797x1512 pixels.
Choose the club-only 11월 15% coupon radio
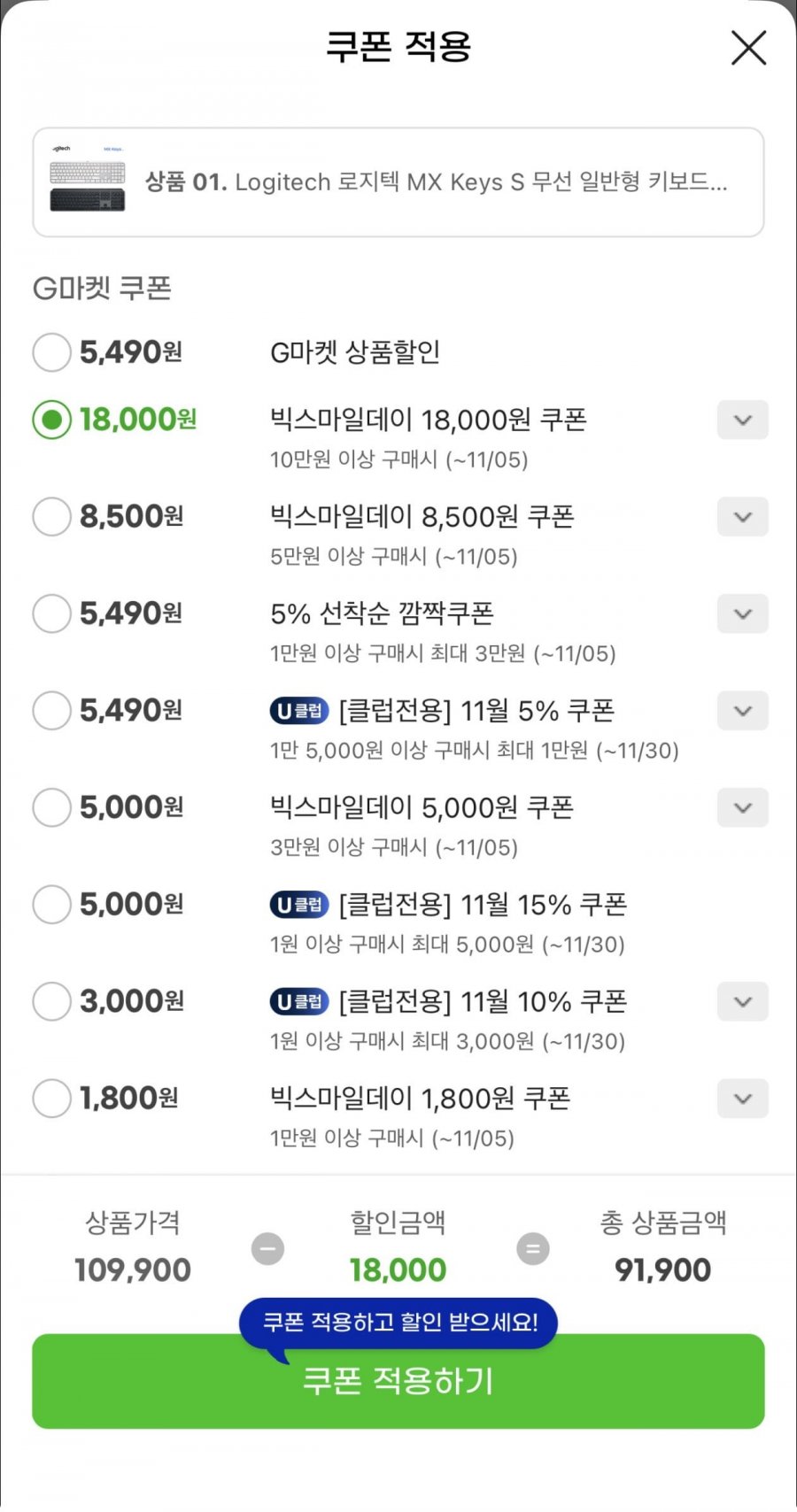[x=51, y=905]
